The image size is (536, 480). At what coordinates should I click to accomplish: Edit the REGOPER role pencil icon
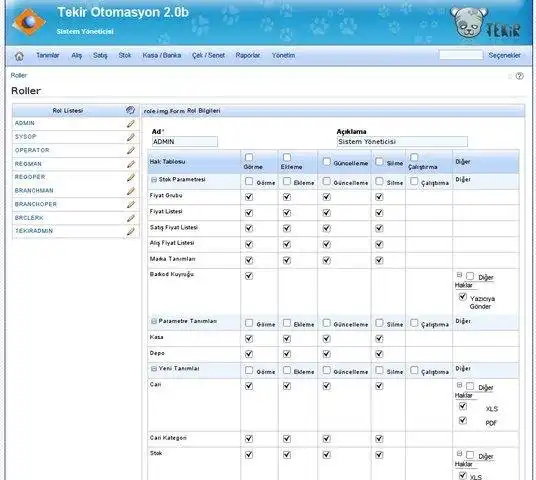[131, 177]
